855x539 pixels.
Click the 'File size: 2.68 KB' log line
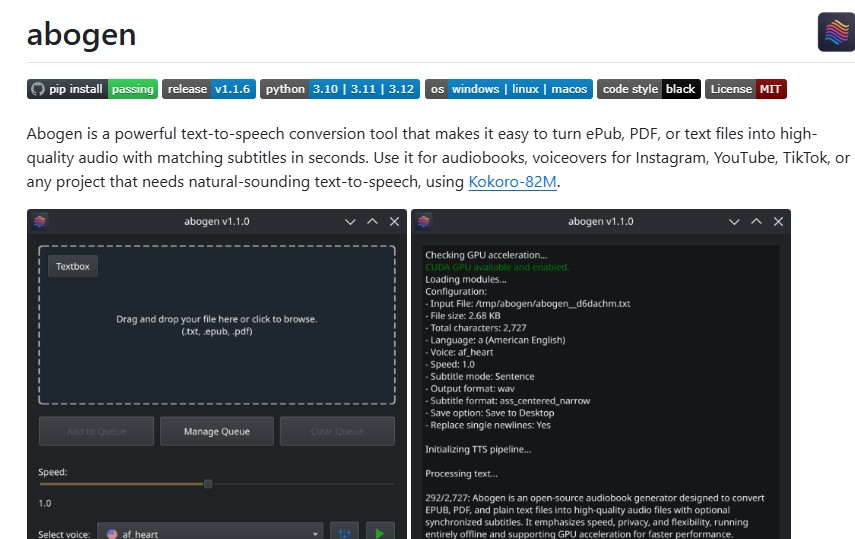click(463, 316)
